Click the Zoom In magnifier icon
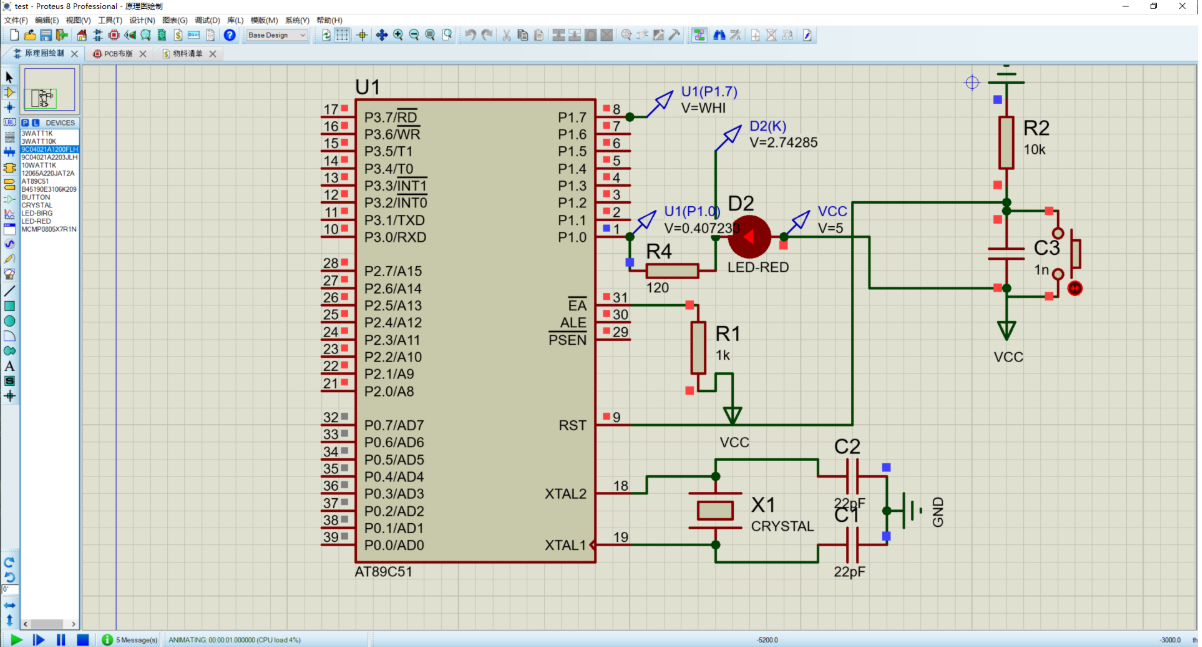Screen dimensions: 1202x647 398,35
